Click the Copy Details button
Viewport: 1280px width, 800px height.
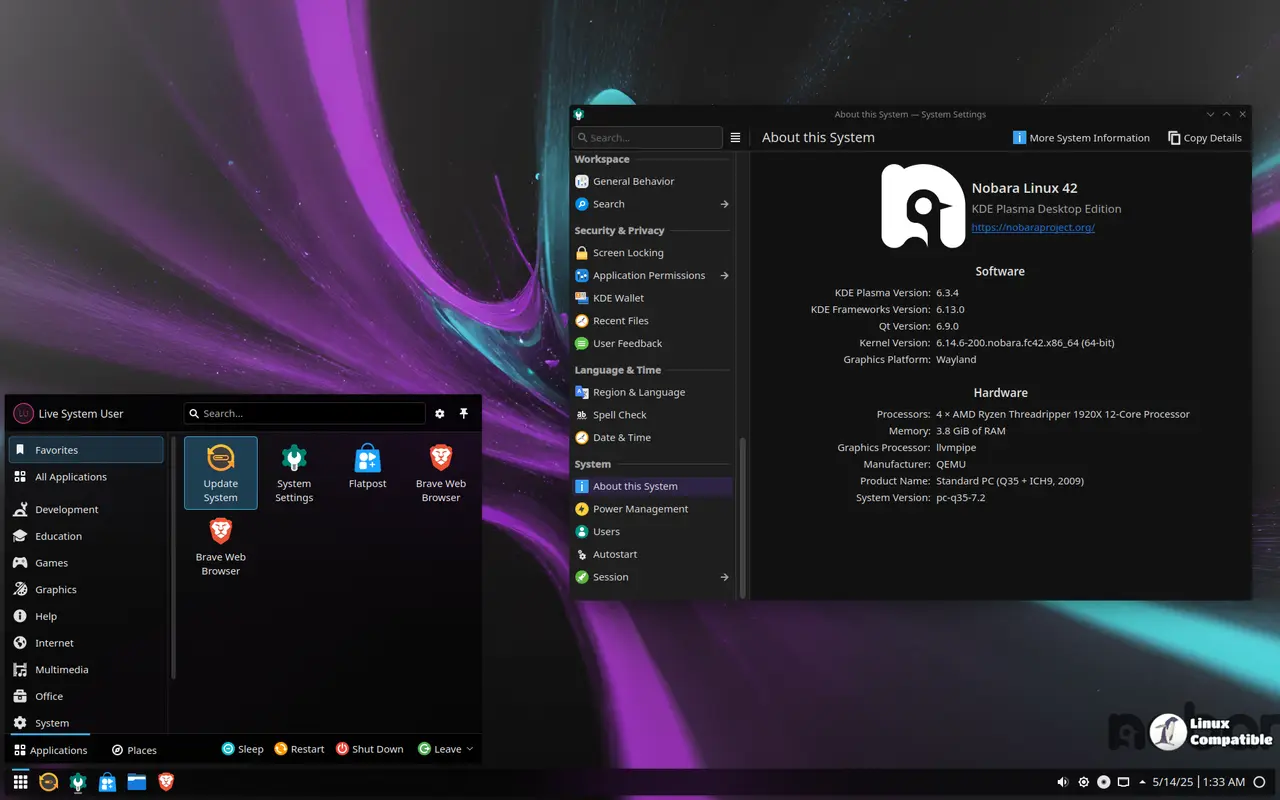(1204, 138)
